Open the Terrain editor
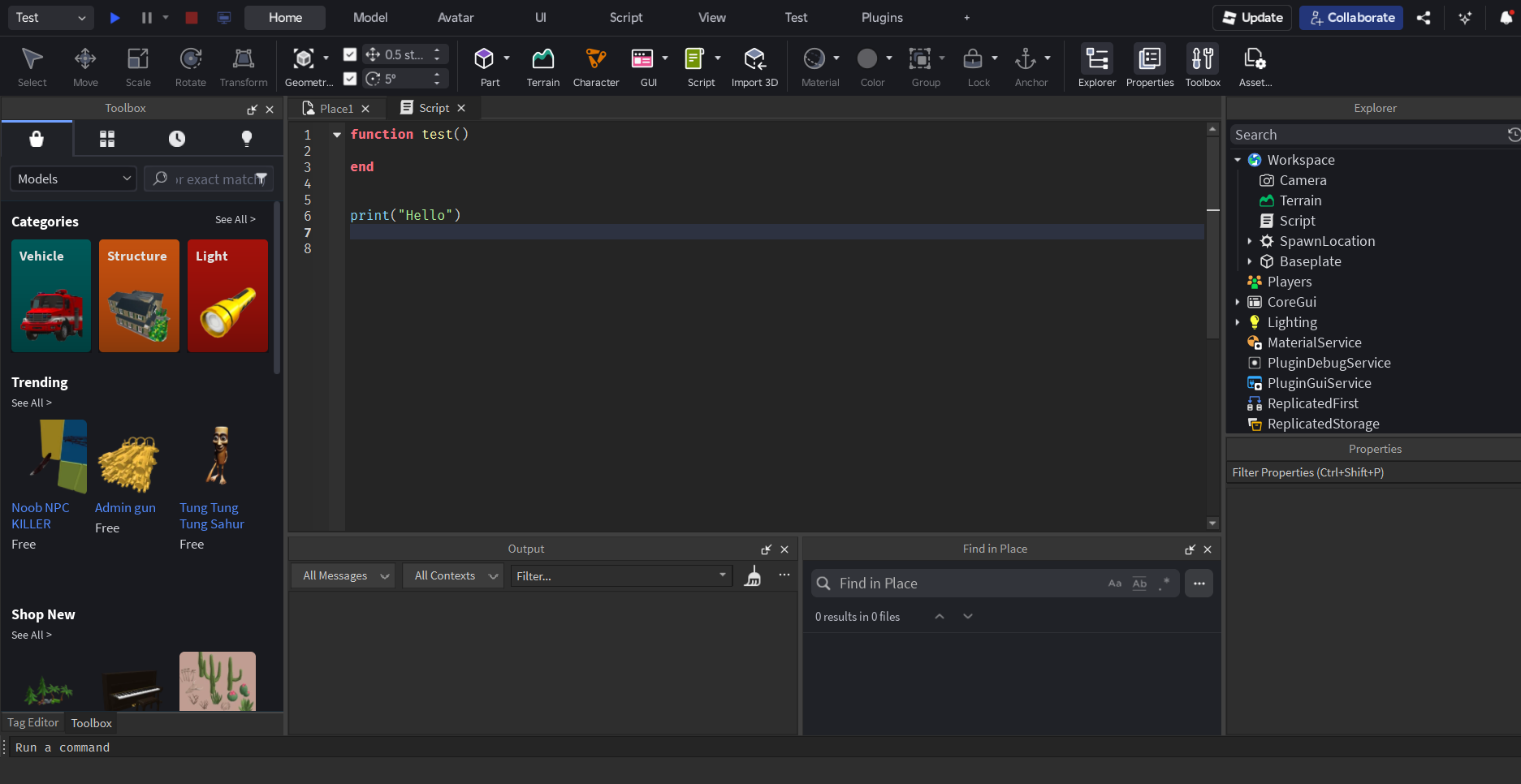The height and width of the screenshot is (784, 1521). point(542,65)
